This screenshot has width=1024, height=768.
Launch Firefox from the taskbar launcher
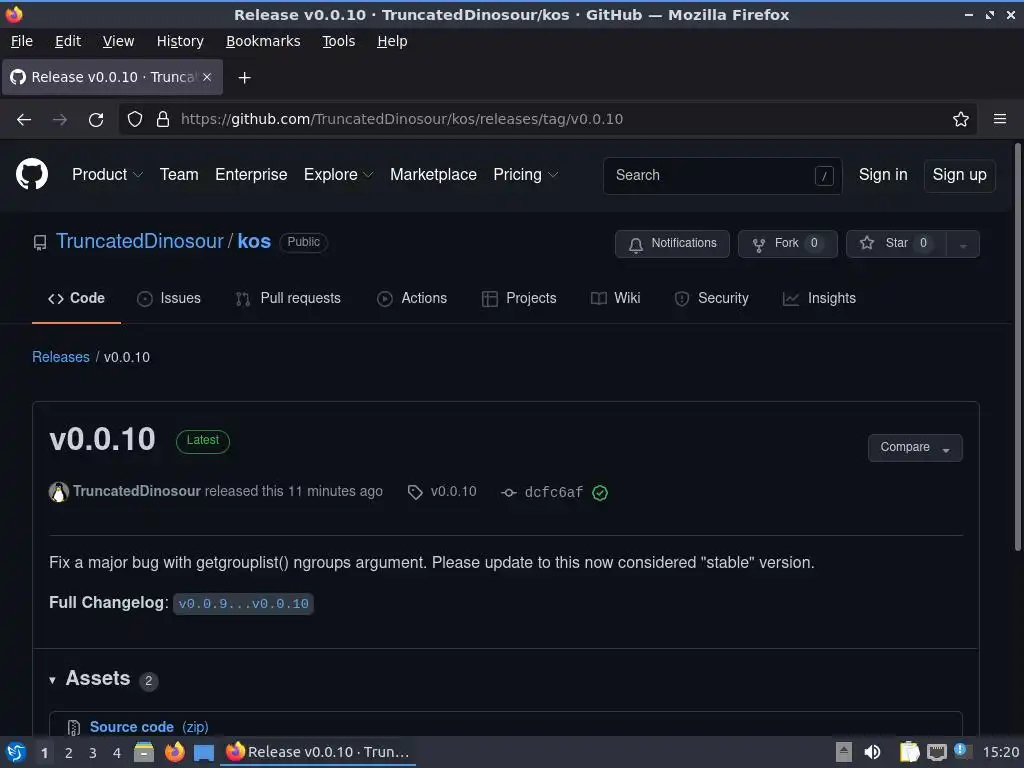[x=174, y=752]
